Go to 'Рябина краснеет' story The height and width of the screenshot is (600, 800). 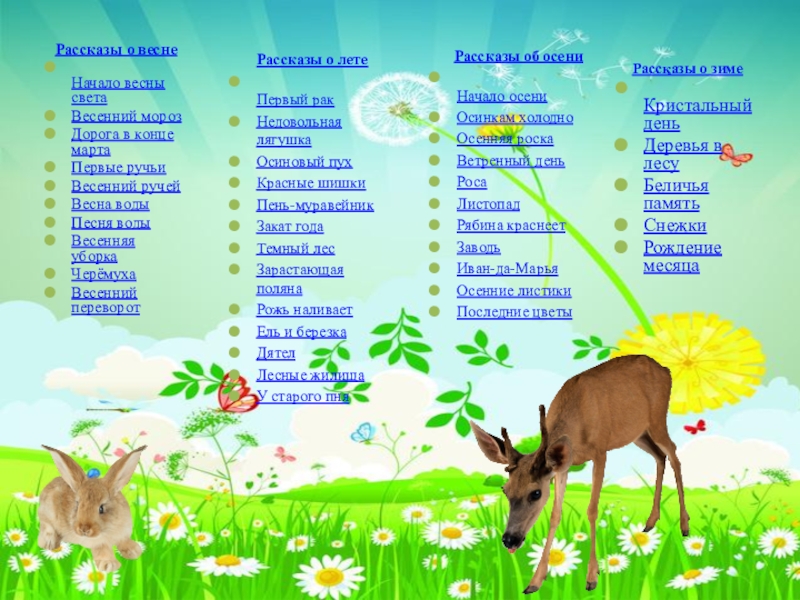pyautogui.click(x=511, y=226)
